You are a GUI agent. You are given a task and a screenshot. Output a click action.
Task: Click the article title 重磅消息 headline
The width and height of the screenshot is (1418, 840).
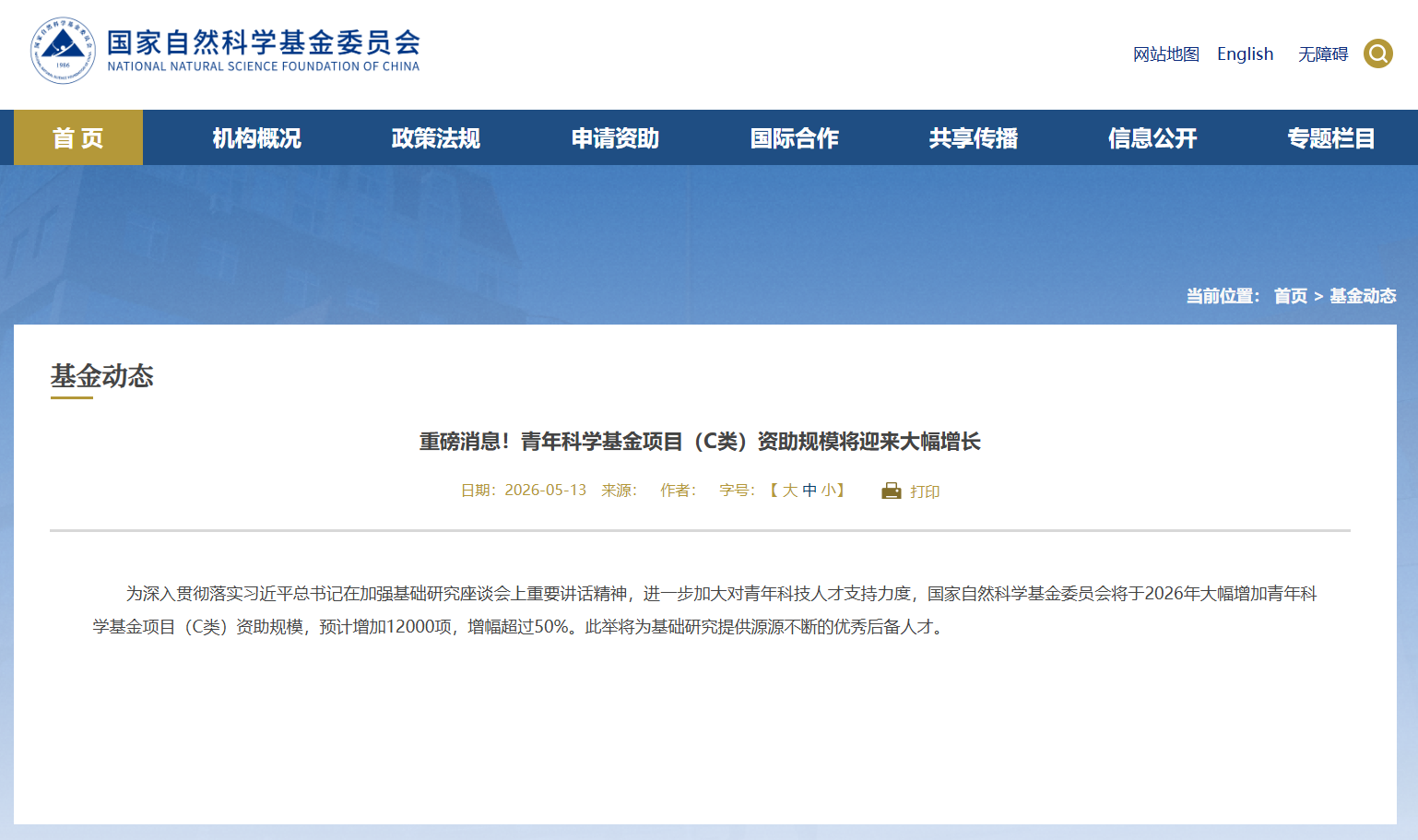(700, 442)
